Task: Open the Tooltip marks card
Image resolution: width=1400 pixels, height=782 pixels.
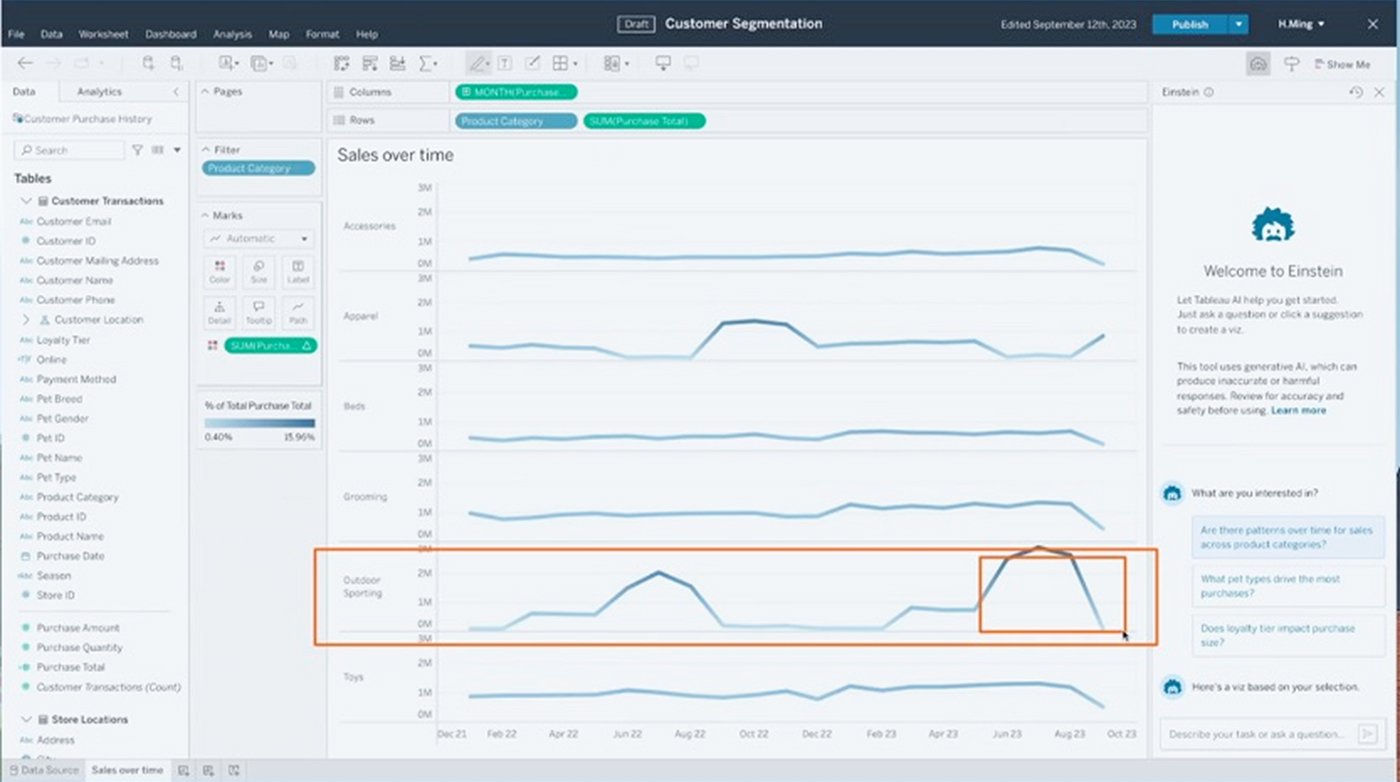Action: 259,312
